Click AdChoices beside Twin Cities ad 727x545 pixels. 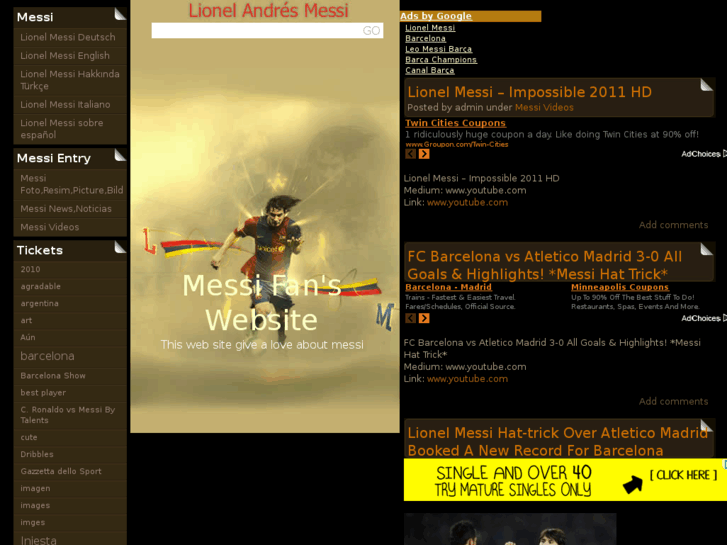coord(703,154)
